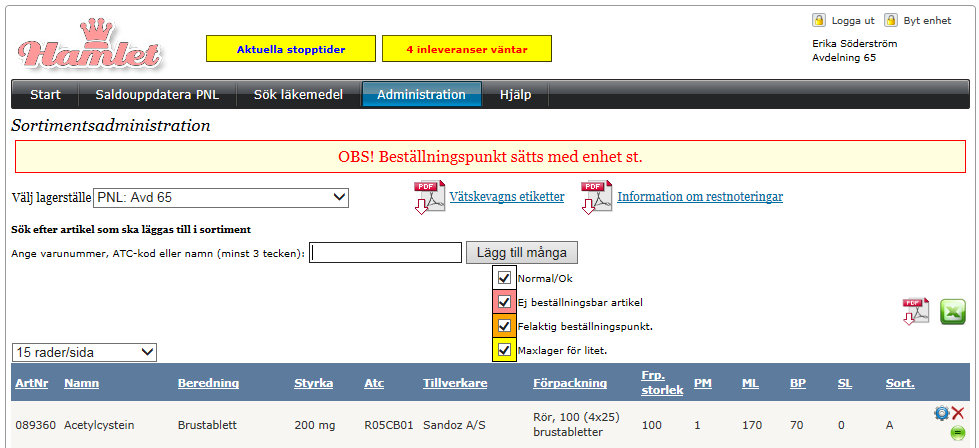
Task: Open the 15 rader/sida dropdown
Action: [84, 352]
